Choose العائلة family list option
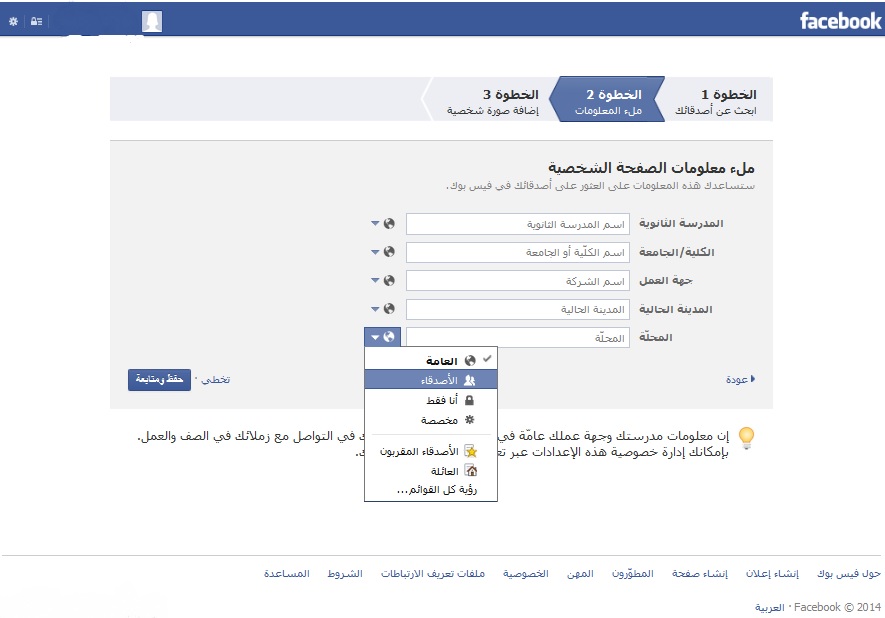The image size is (885, 618). [x=431, y=471]
